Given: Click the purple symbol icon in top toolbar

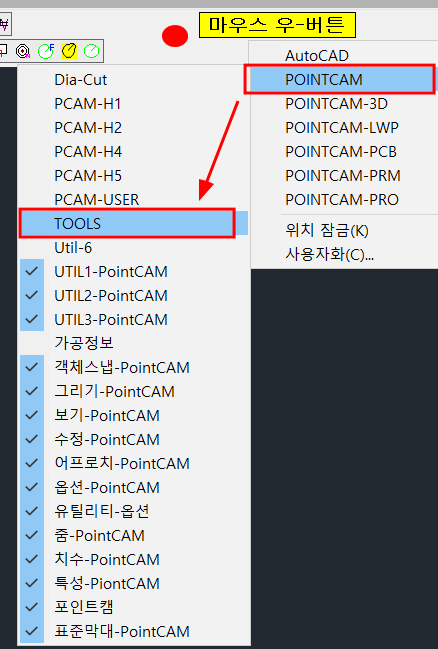Looking at the screenshot, I should click(x=4, y=24).
